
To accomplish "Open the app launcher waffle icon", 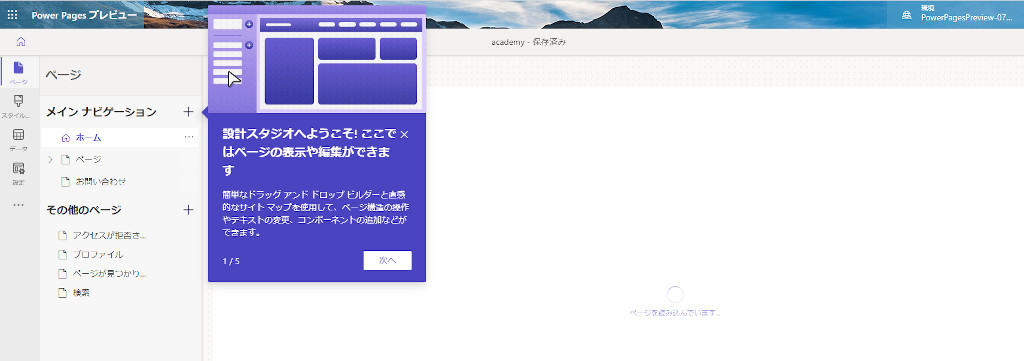I will (x=12, y=14).
